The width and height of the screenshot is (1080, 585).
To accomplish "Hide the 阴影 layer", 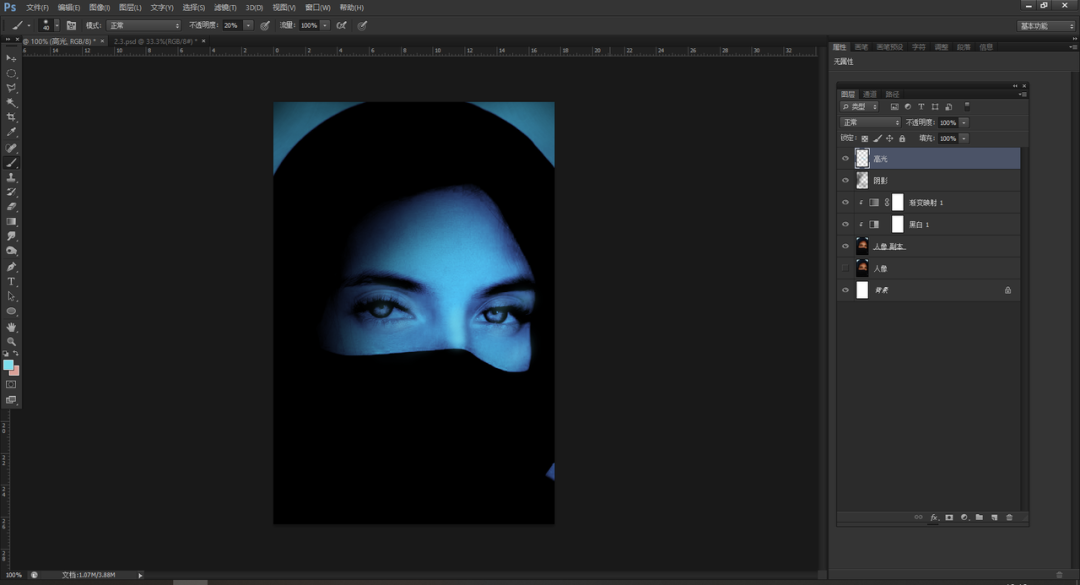I will pos(845,181).
